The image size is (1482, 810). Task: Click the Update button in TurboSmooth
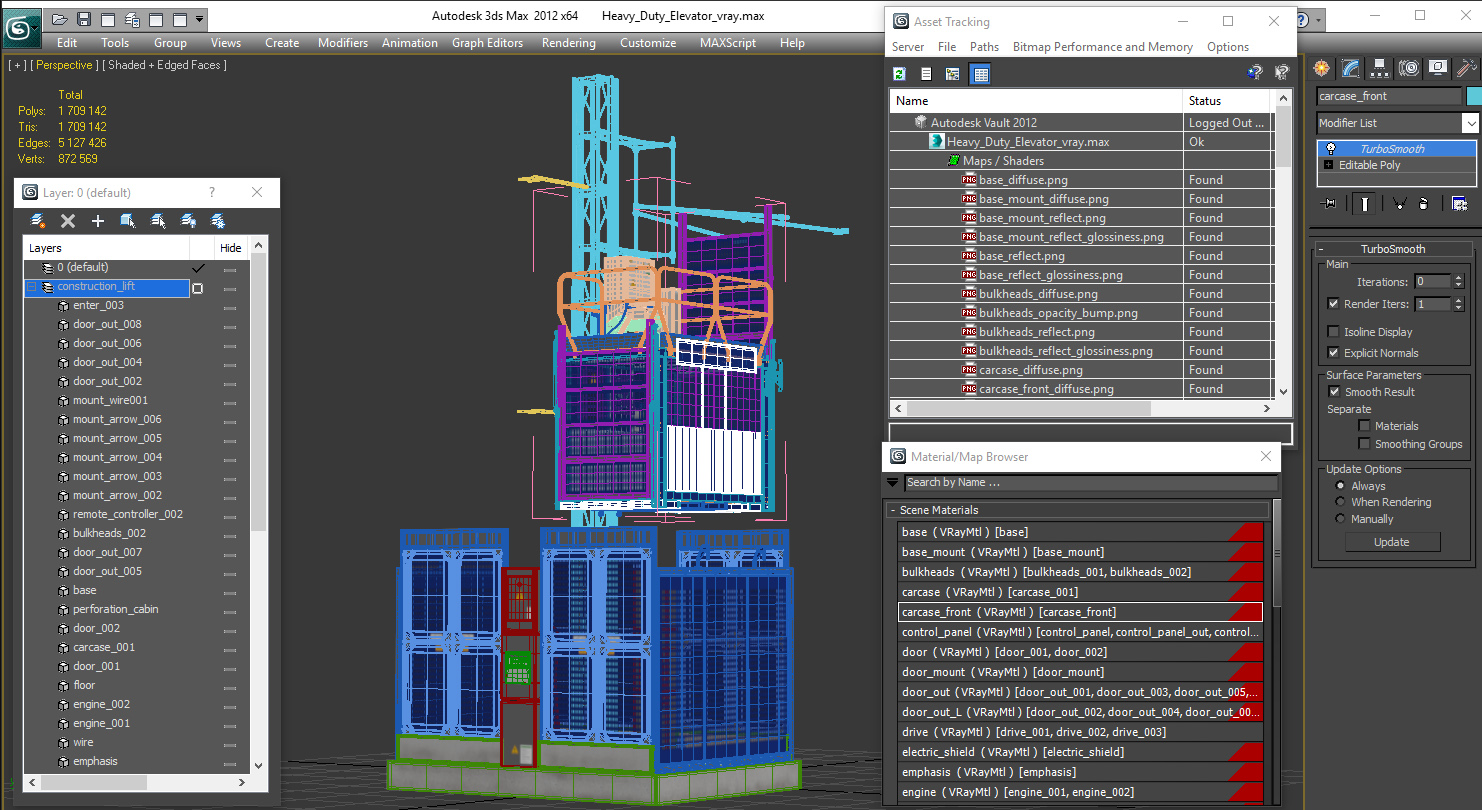click(x=1392, y=542)
